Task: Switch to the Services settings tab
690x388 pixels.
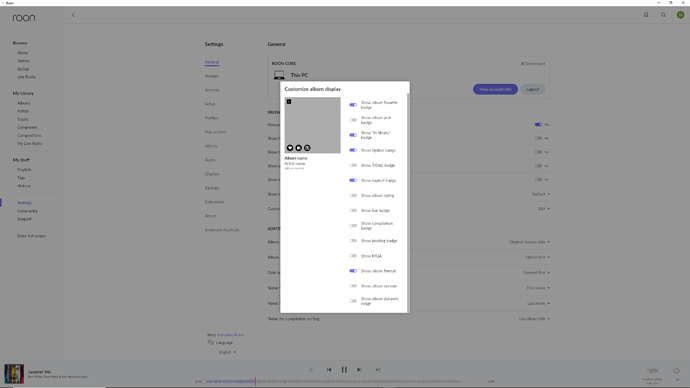Action: 212,90
